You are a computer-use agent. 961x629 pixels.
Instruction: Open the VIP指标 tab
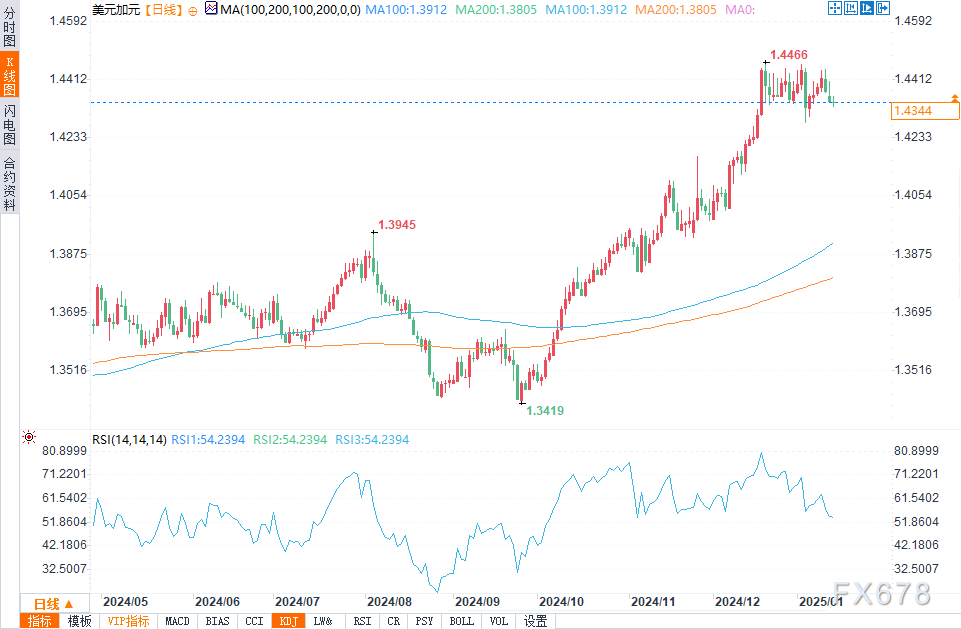coord(128,621)
